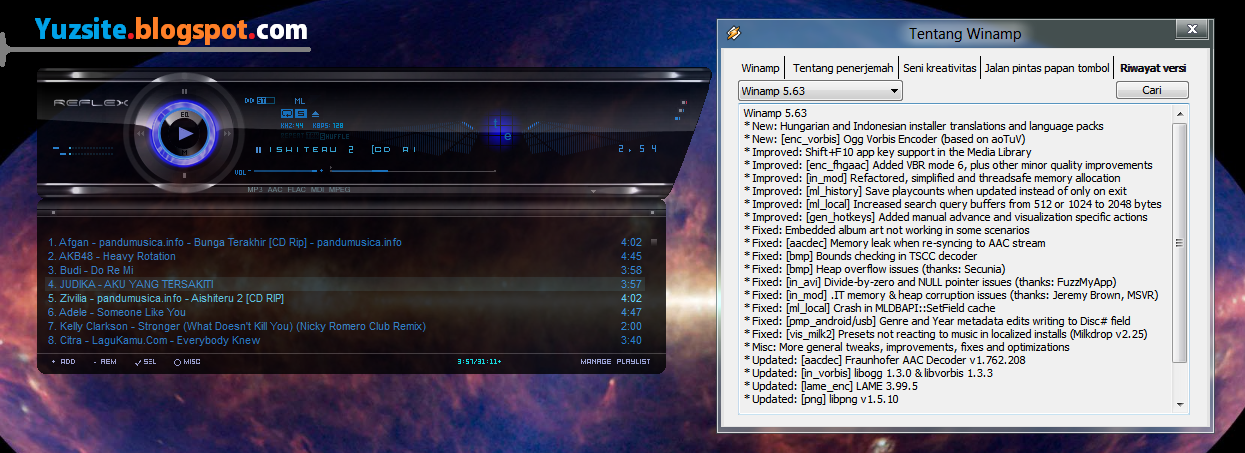The width and height of the screenshot is (1245, 453).
Task: Click the playlist editor icon beside the S icon
Action: point(286,113)
